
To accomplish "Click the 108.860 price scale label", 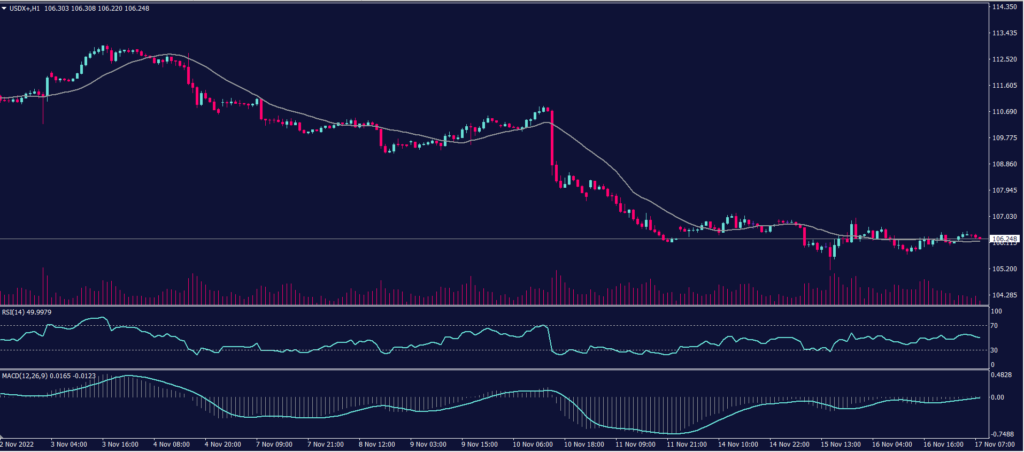I will point(1003,164).
